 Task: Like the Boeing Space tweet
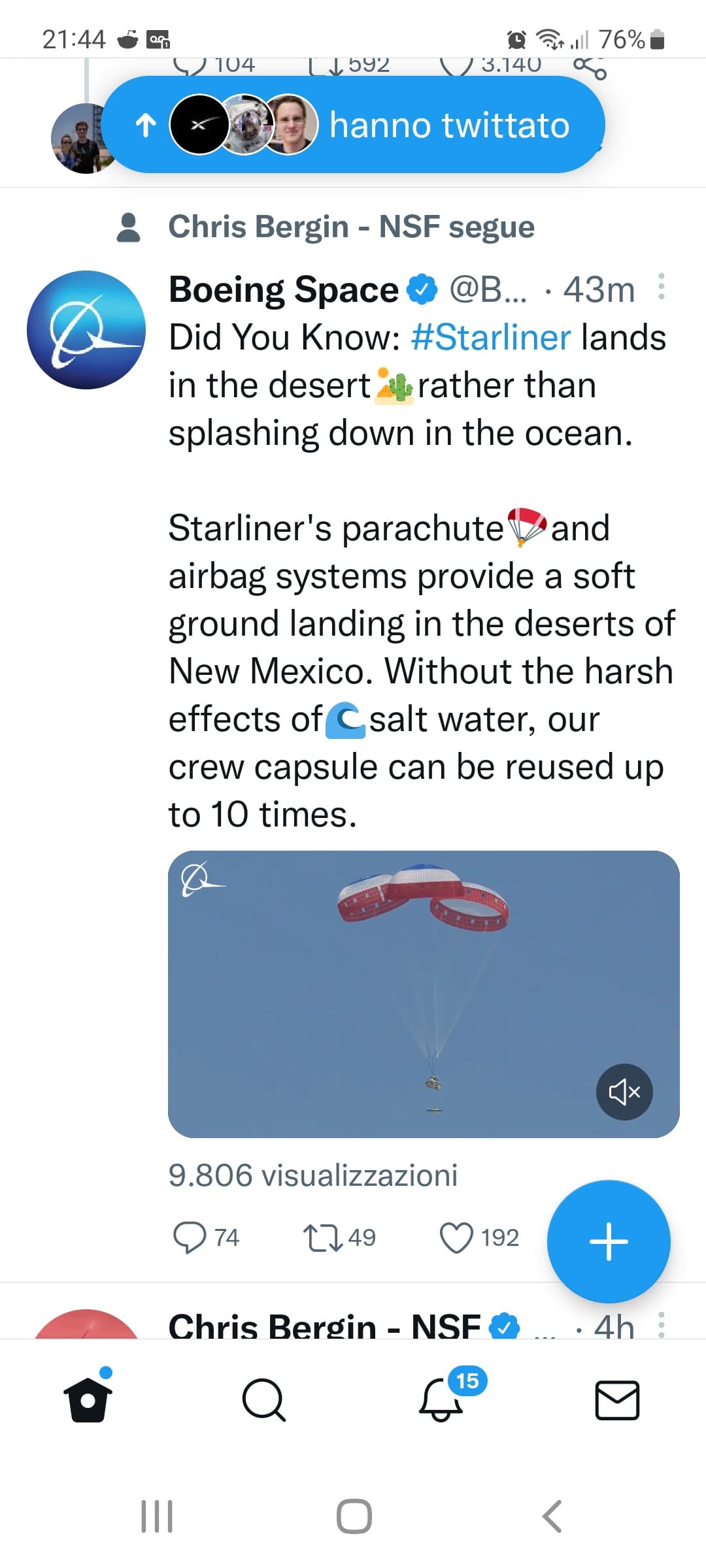click(x=456, y=1238)
